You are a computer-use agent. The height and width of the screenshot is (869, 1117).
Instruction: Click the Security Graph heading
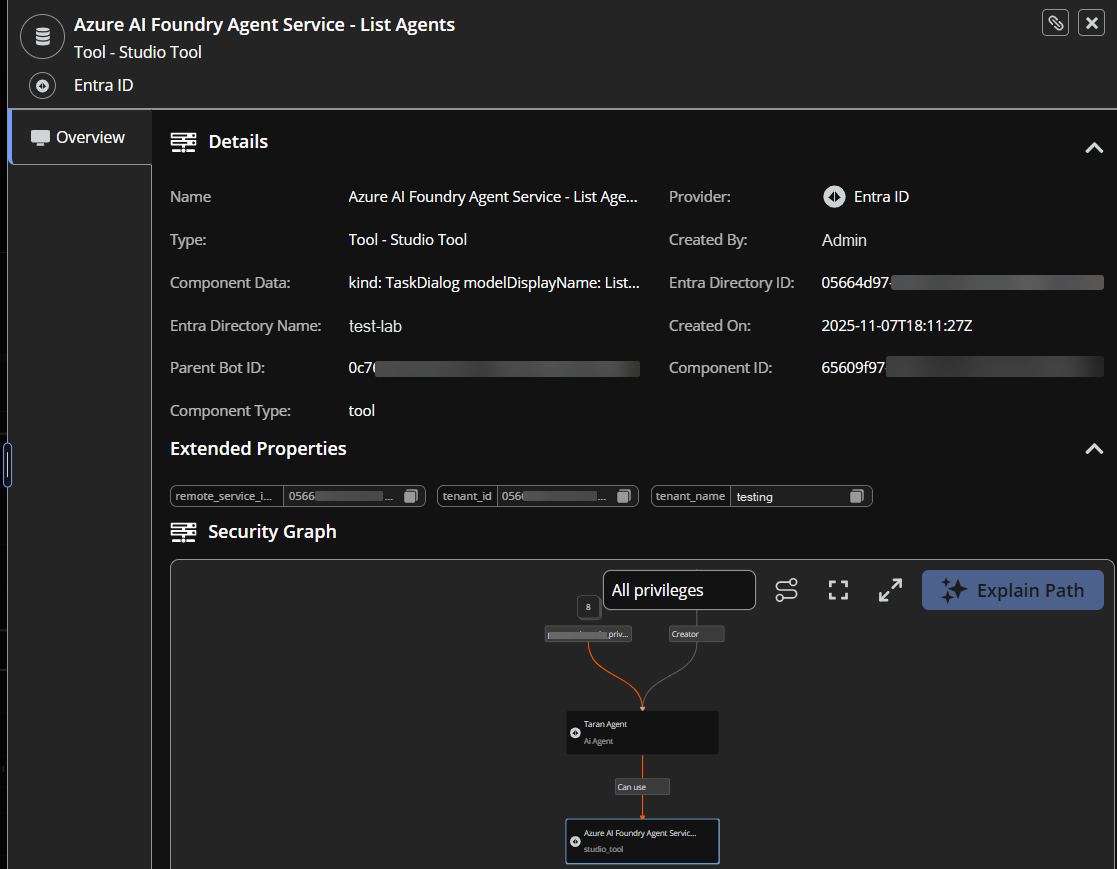tap(271, 532)
